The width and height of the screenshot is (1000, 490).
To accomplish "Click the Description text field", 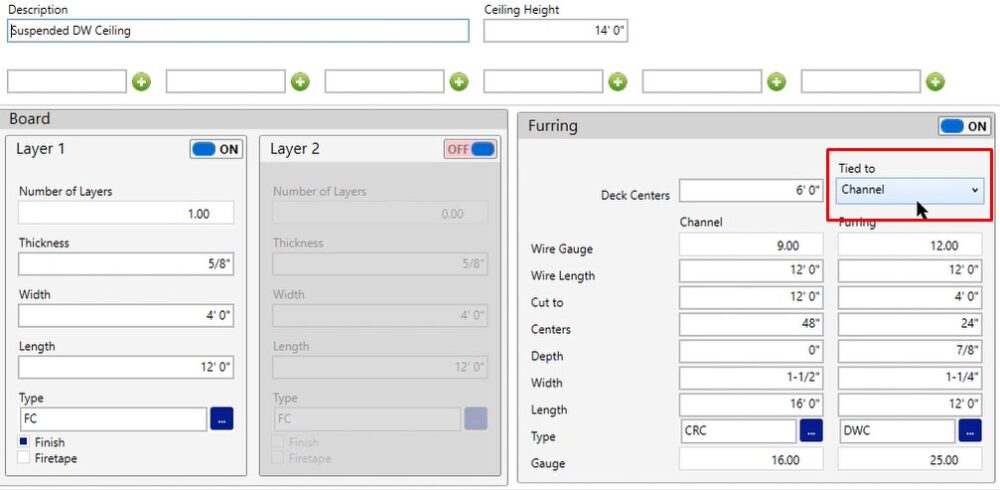I will click(238, 31).
